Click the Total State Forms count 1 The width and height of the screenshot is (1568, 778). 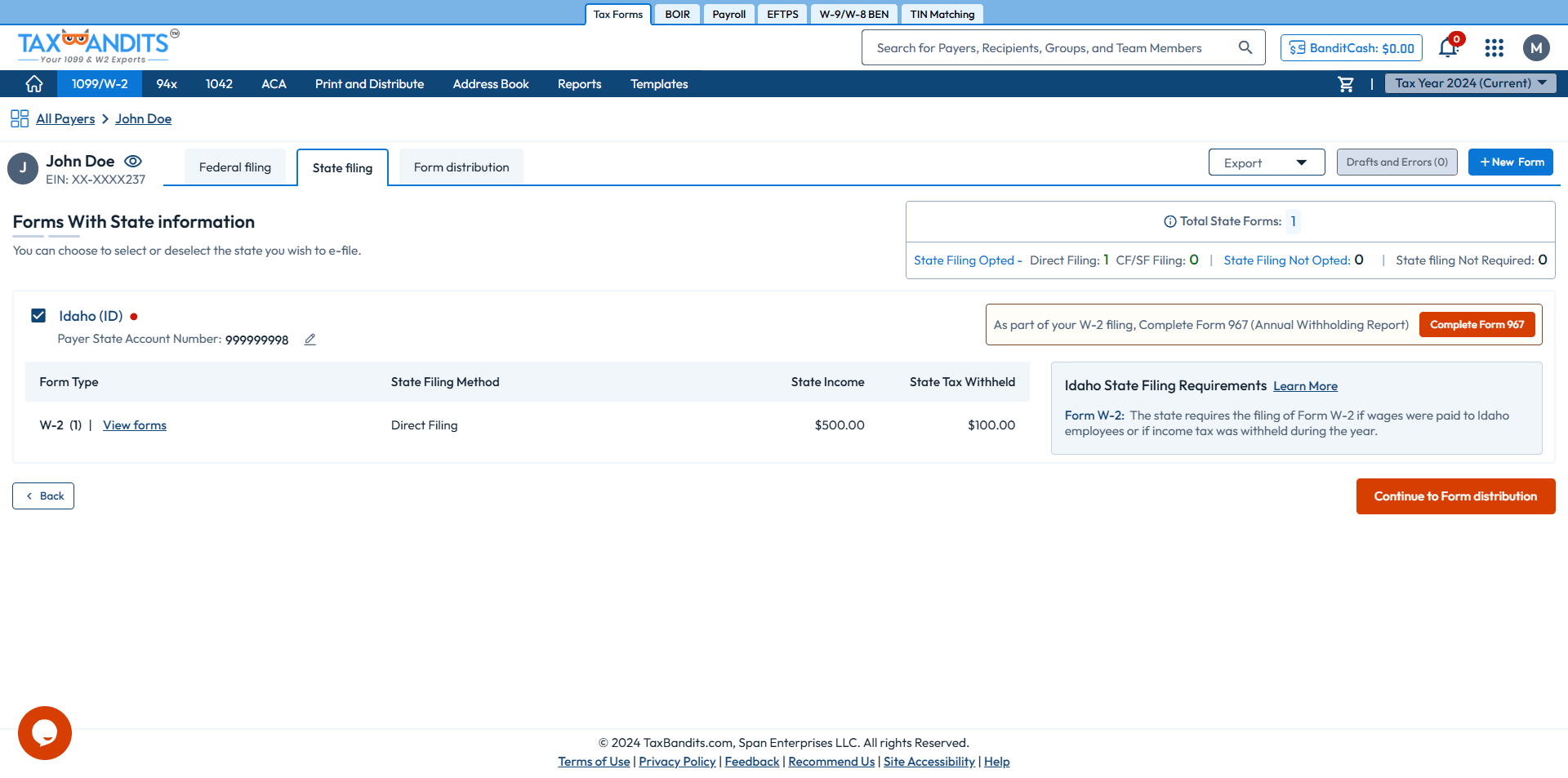pos(1294,221)
